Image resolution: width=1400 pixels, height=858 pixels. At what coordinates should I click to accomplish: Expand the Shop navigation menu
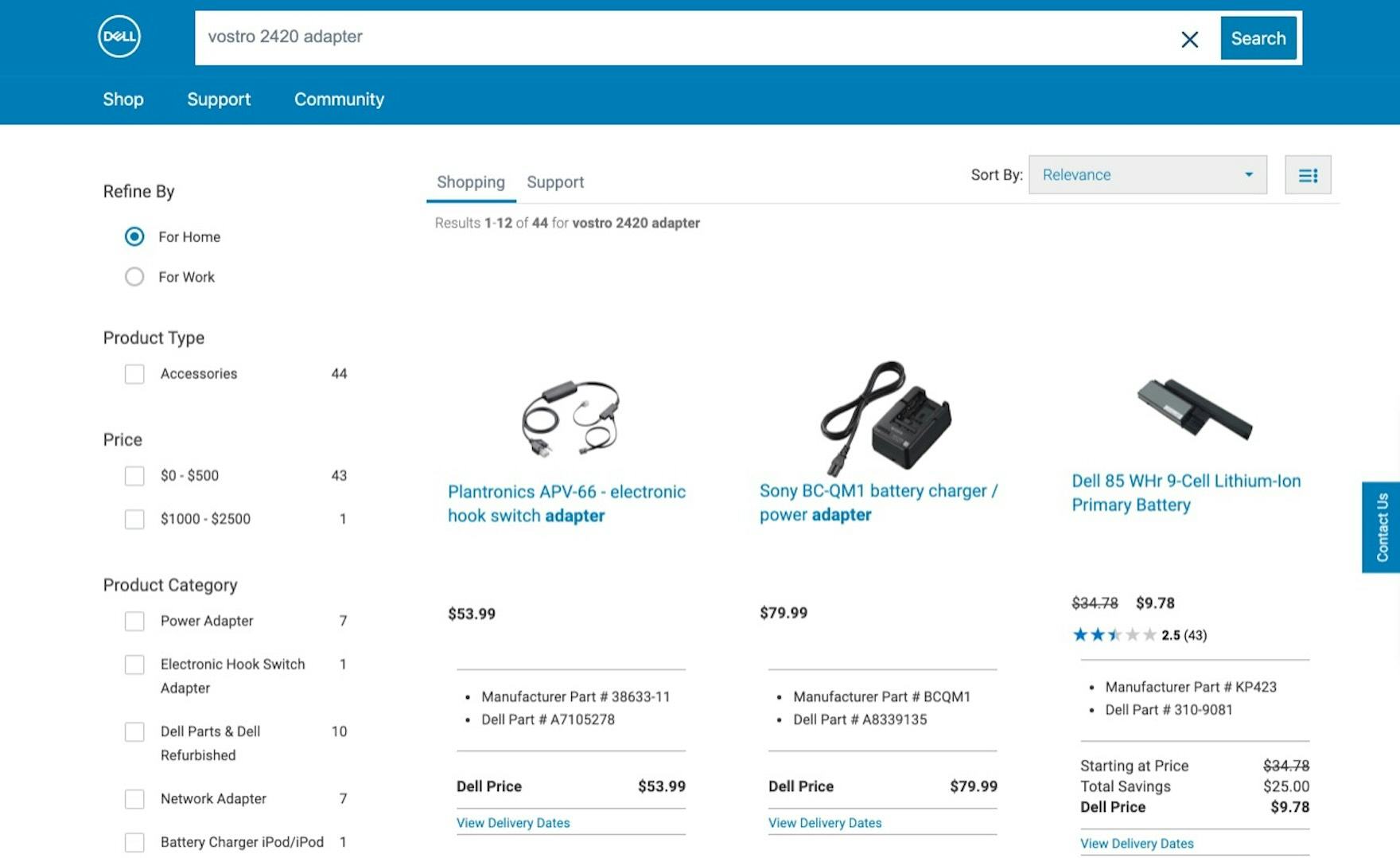point(123,99)
